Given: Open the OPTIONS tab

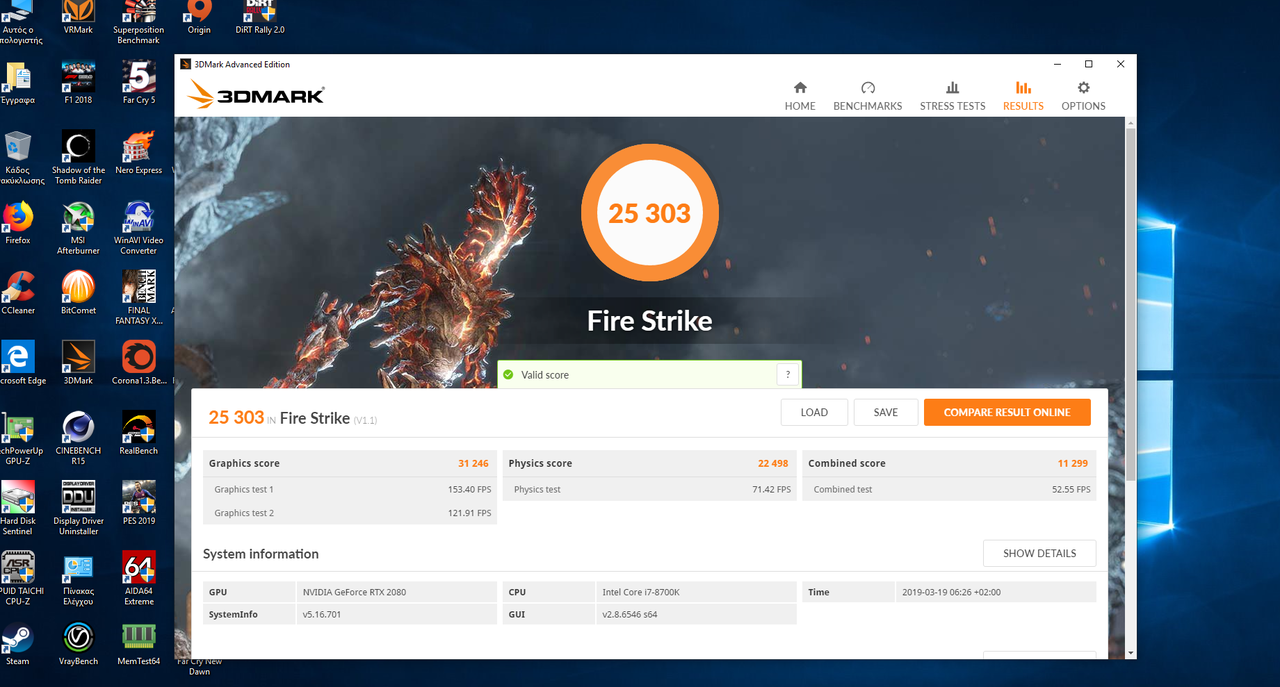Looking at the screenshot, I should 1083,96.
